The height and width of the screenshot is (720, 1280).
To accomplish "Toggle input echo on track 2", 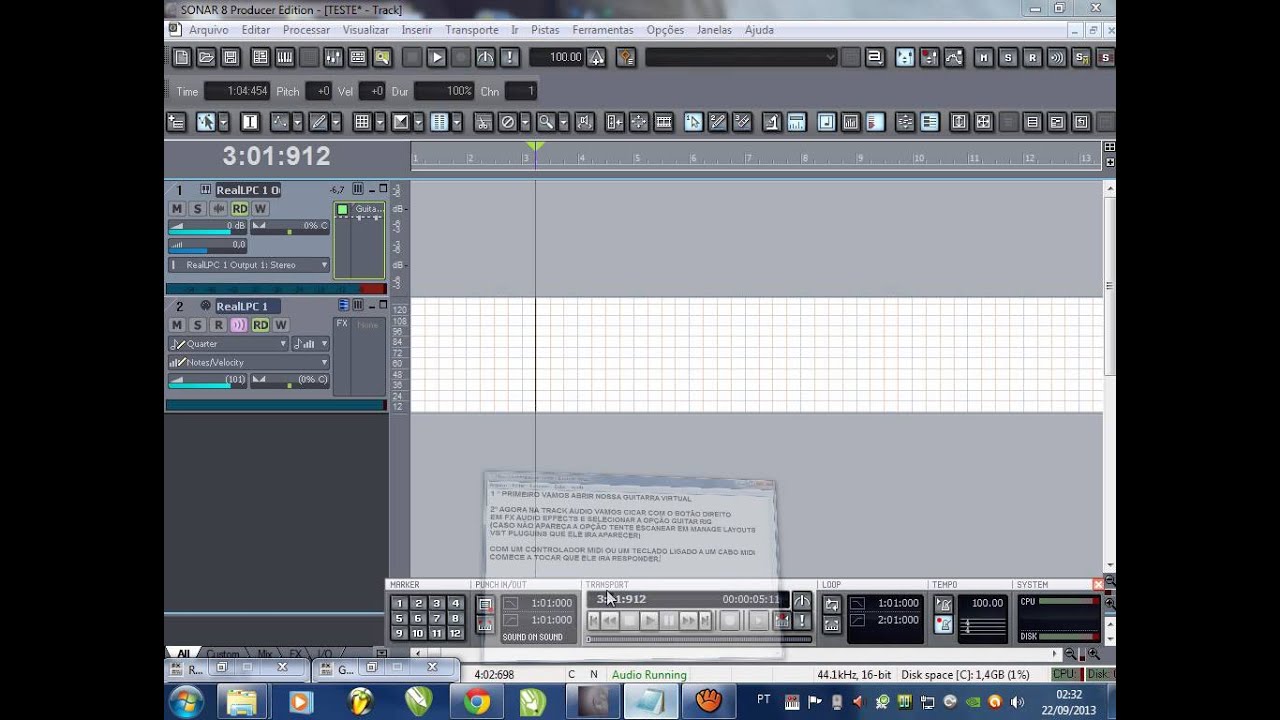I will point(239,325).
